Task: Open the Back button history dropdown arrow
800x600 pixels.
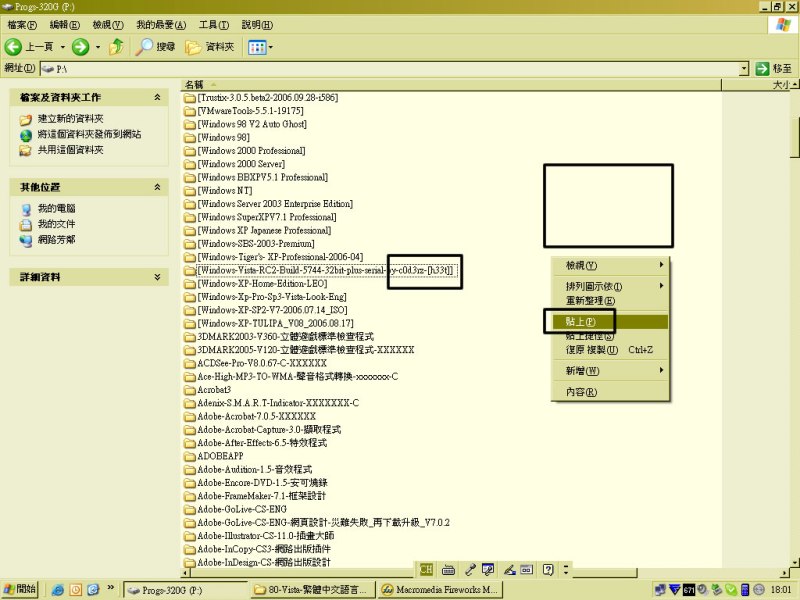Action: [x=63, y=47]
